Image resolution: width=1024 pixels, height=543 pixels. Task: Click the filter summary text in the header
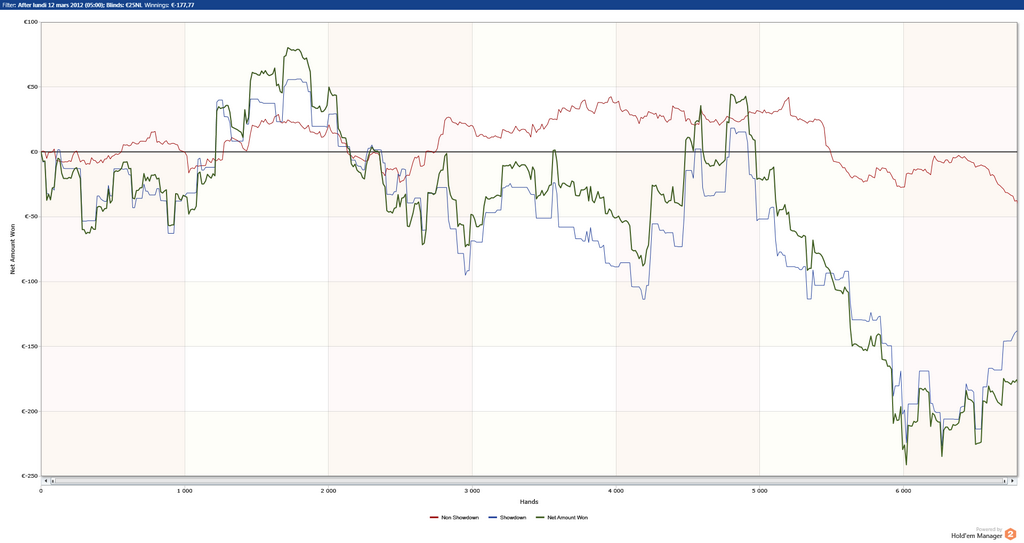point(98,5)
